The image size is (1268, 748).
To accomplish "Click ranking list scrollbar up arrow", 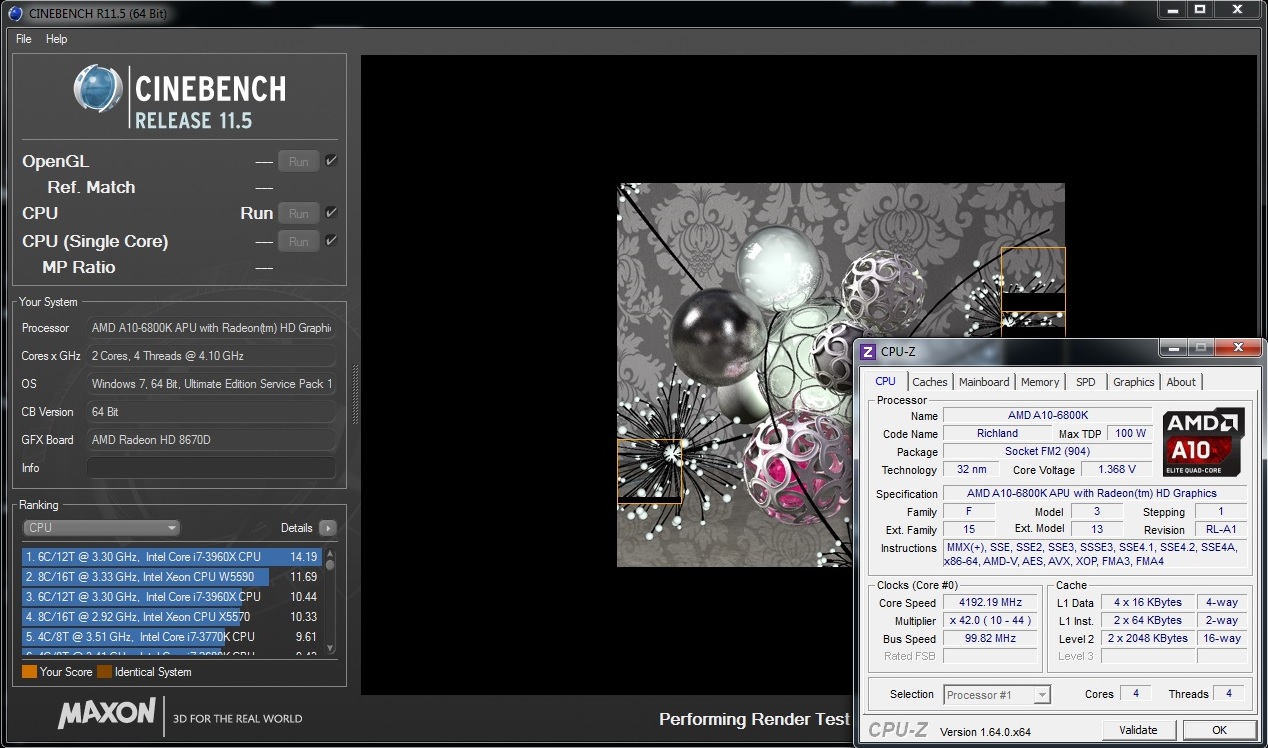I will pyautogui.click(x=330, y=553).
